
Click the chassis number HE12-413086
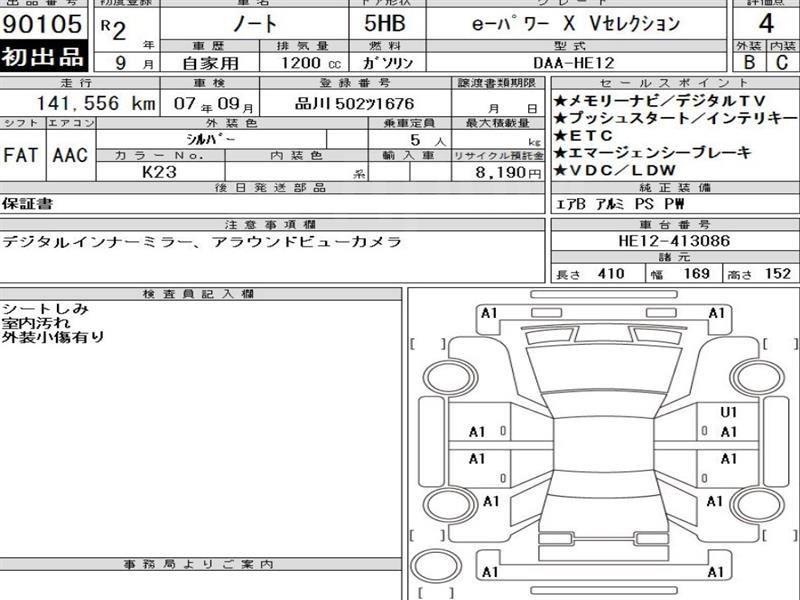(x=674, y=240)
